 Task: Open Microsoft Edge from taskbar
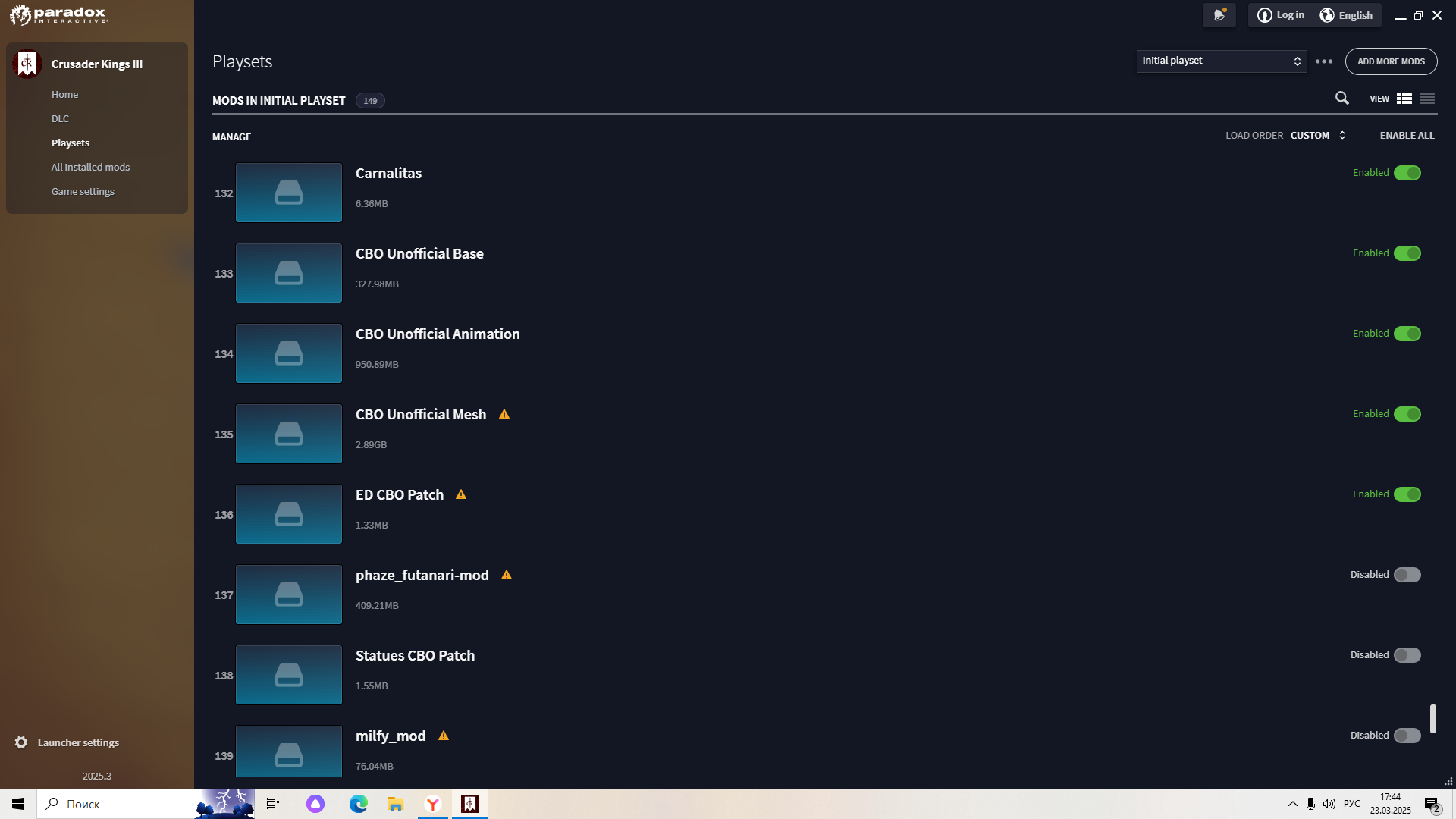point(358,804)
